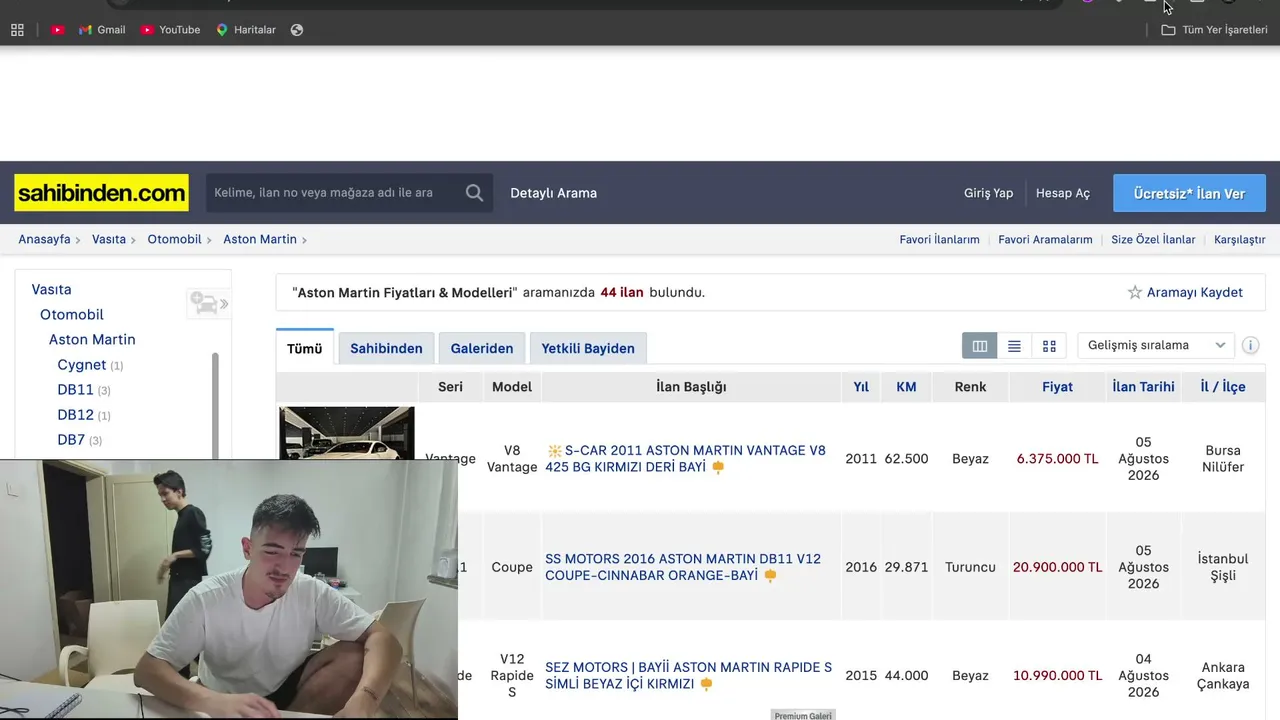Image resolution: width=1280 pixels, height=720 pixels.
Task: Open the Tüm Yer İşaretleri folder
Action: pyautogui.click(x=1214, y=30)
